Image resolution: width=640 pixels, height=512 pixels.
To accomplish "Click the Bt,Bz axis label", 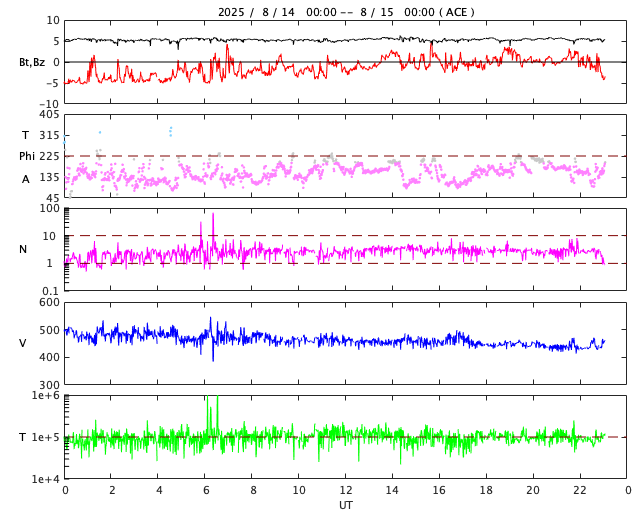I will tap(32, 62).
